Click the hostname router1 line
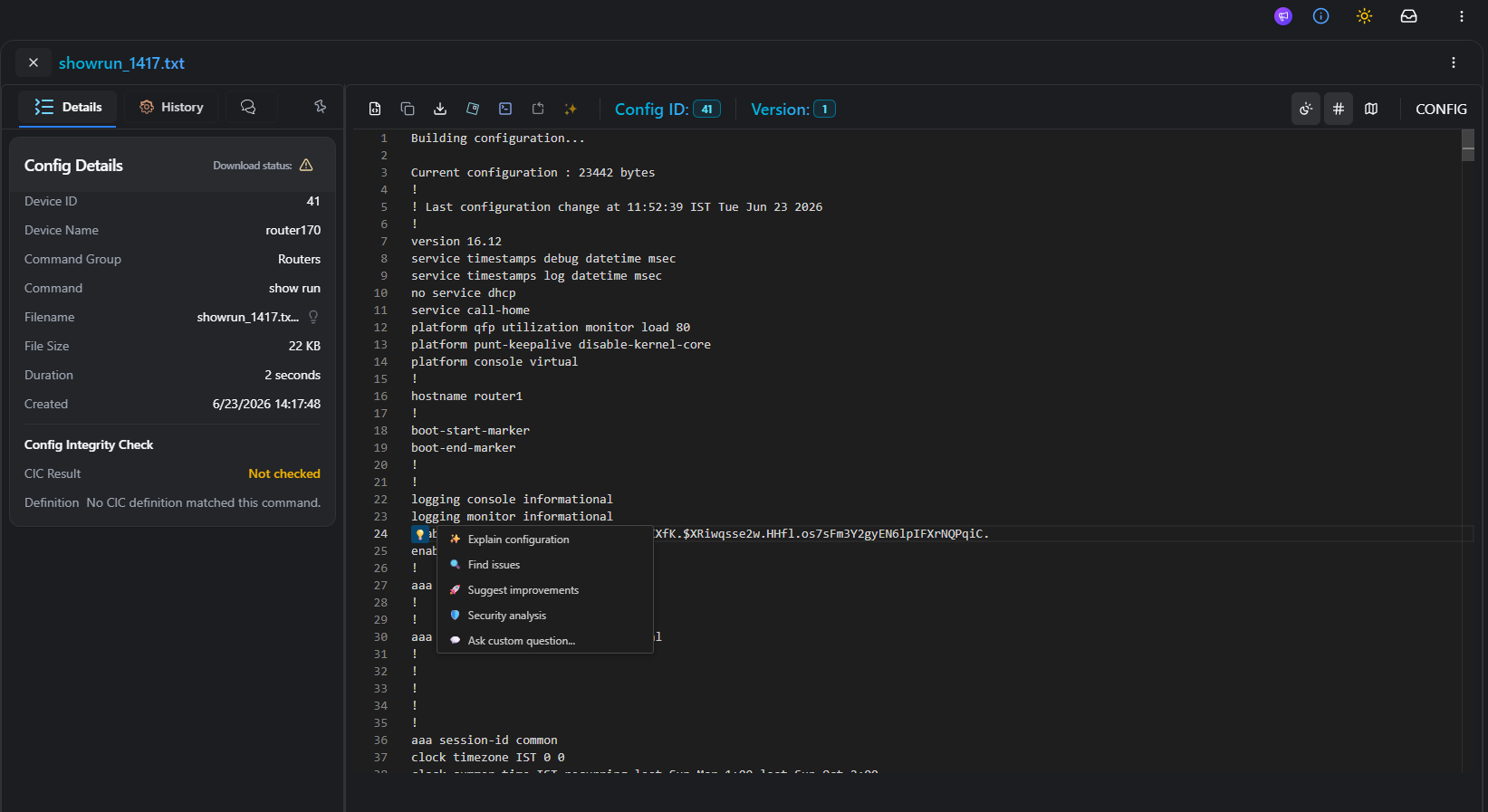 click(466, 396)
